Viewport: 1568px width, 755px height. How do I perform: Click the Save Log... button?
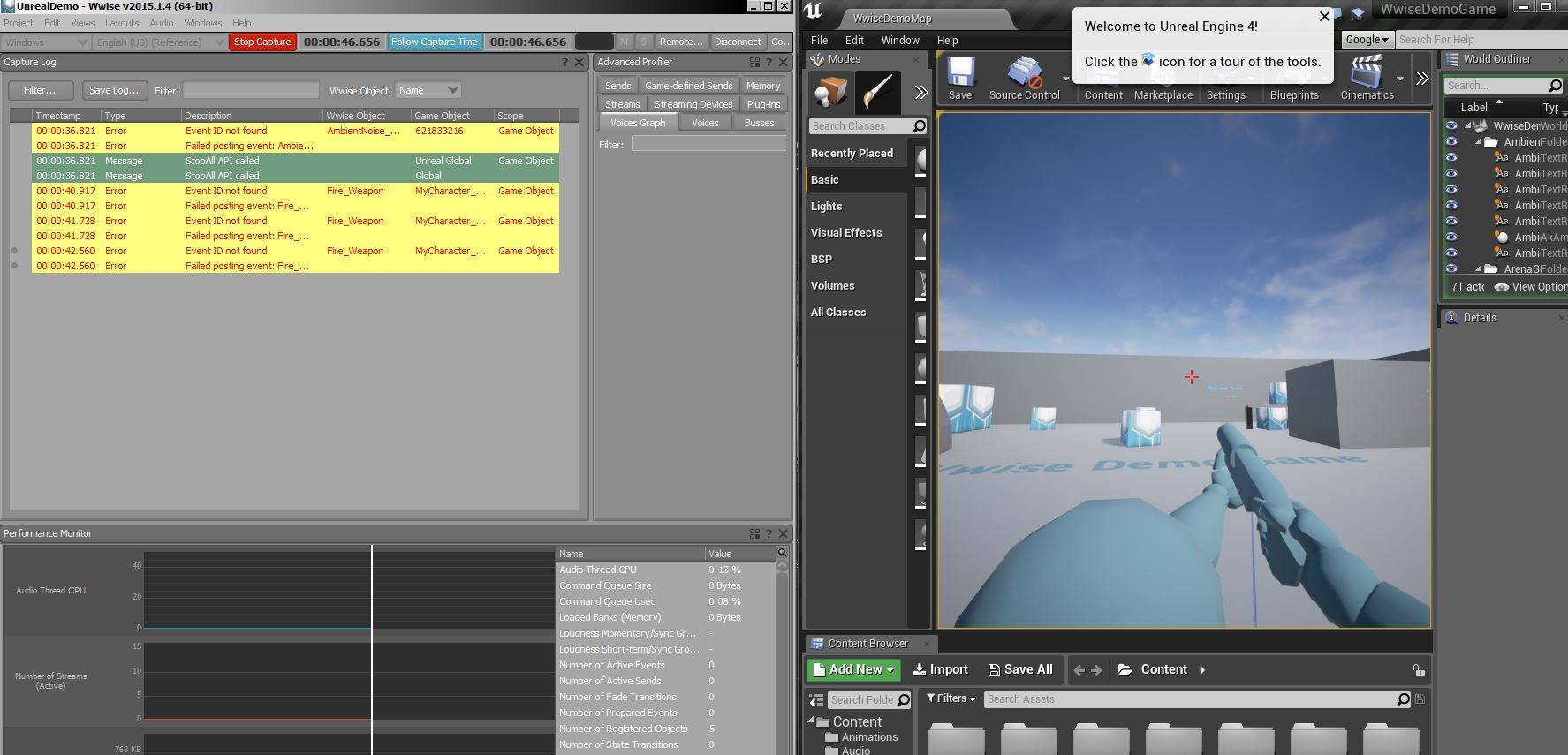(x=114, y=90)
